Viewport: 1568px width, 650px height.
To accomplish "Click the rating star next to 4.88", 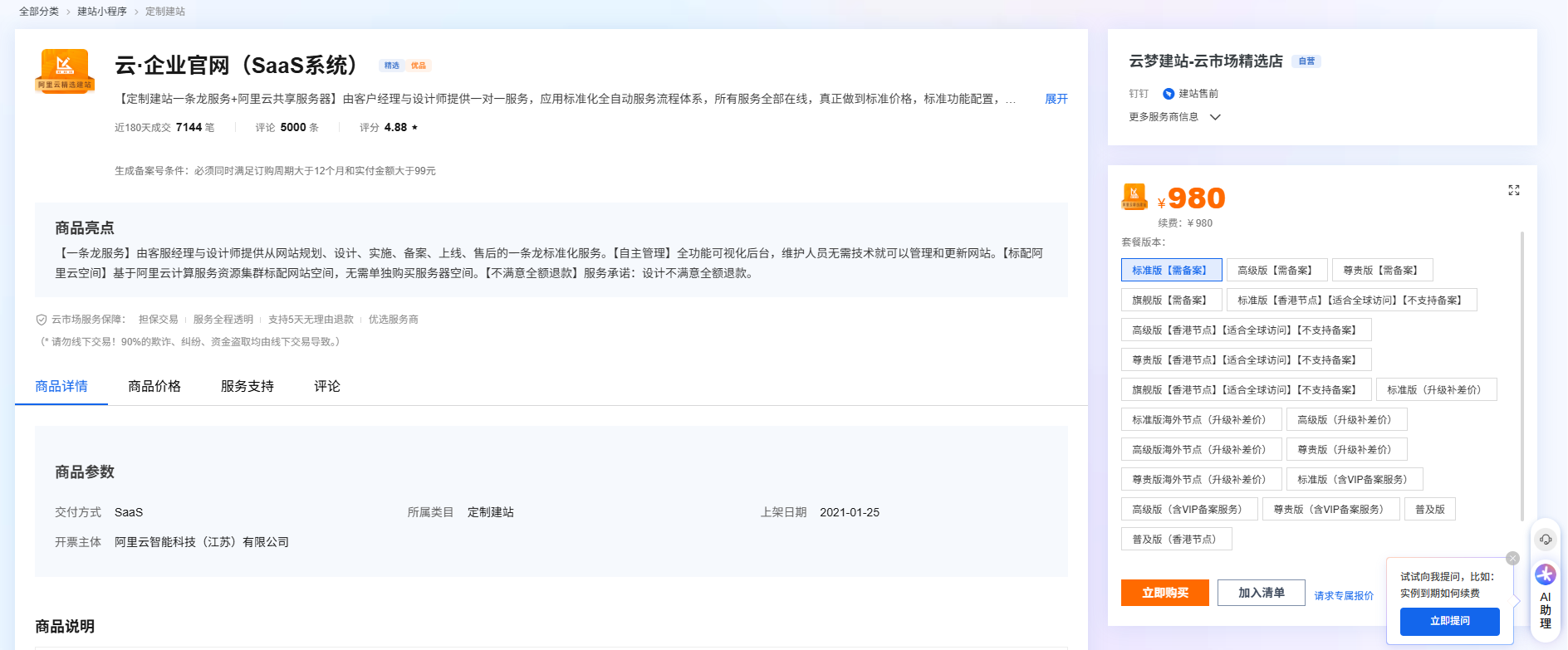I will pos(414,128).
